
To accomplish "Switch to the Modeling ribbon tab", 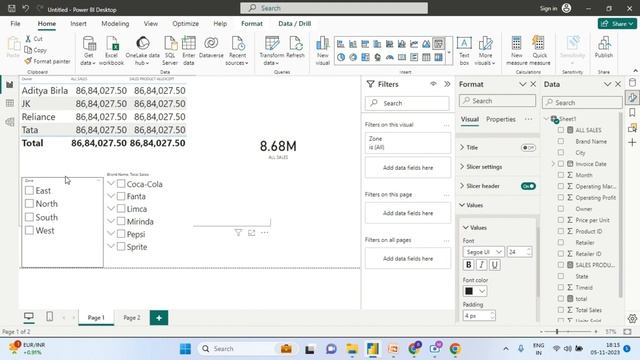I will 115,24.
